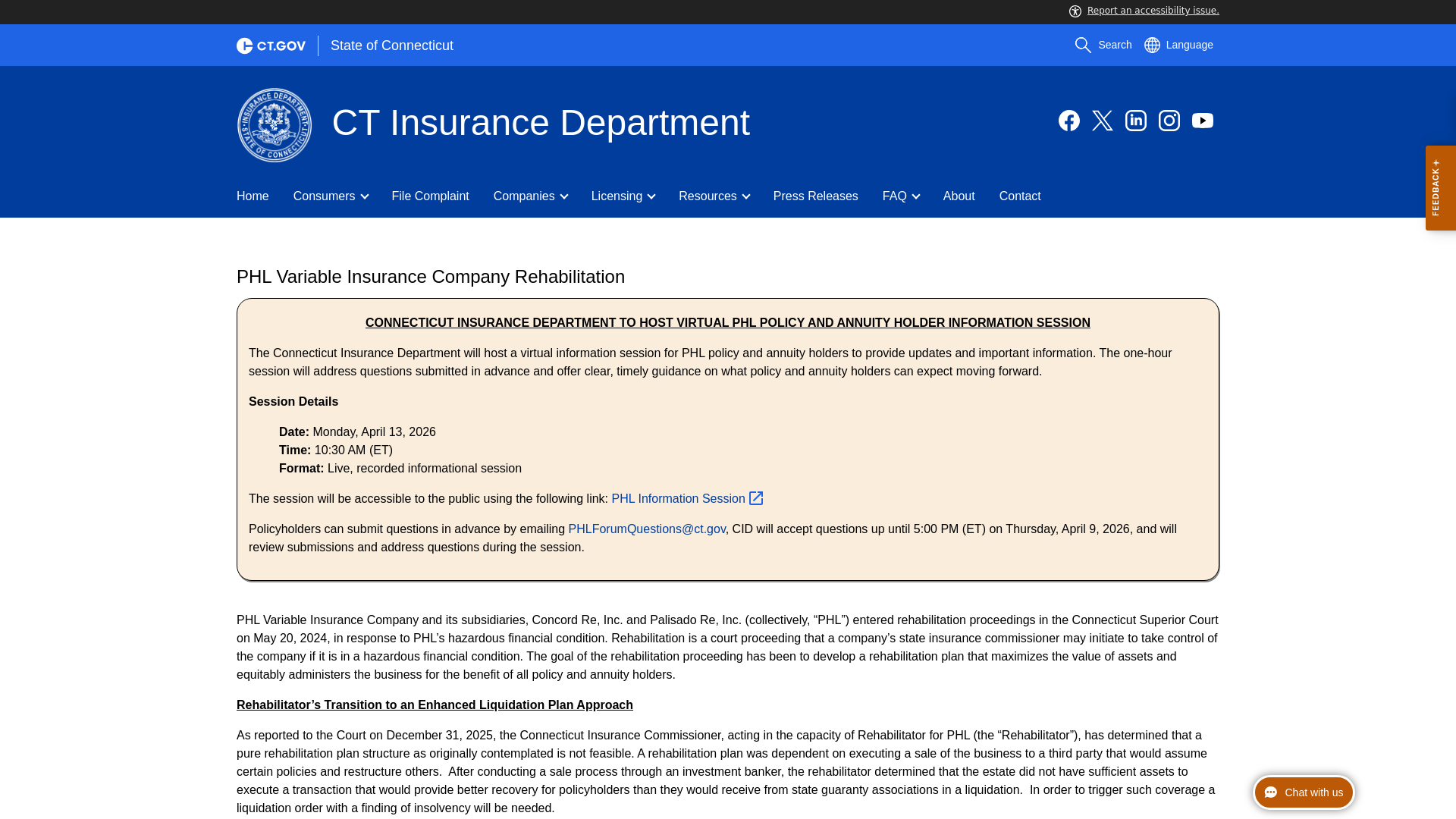Screen dimensions: 1456x819
Task: Click the CT.GOV logo
Action: (x=271, y=45)
